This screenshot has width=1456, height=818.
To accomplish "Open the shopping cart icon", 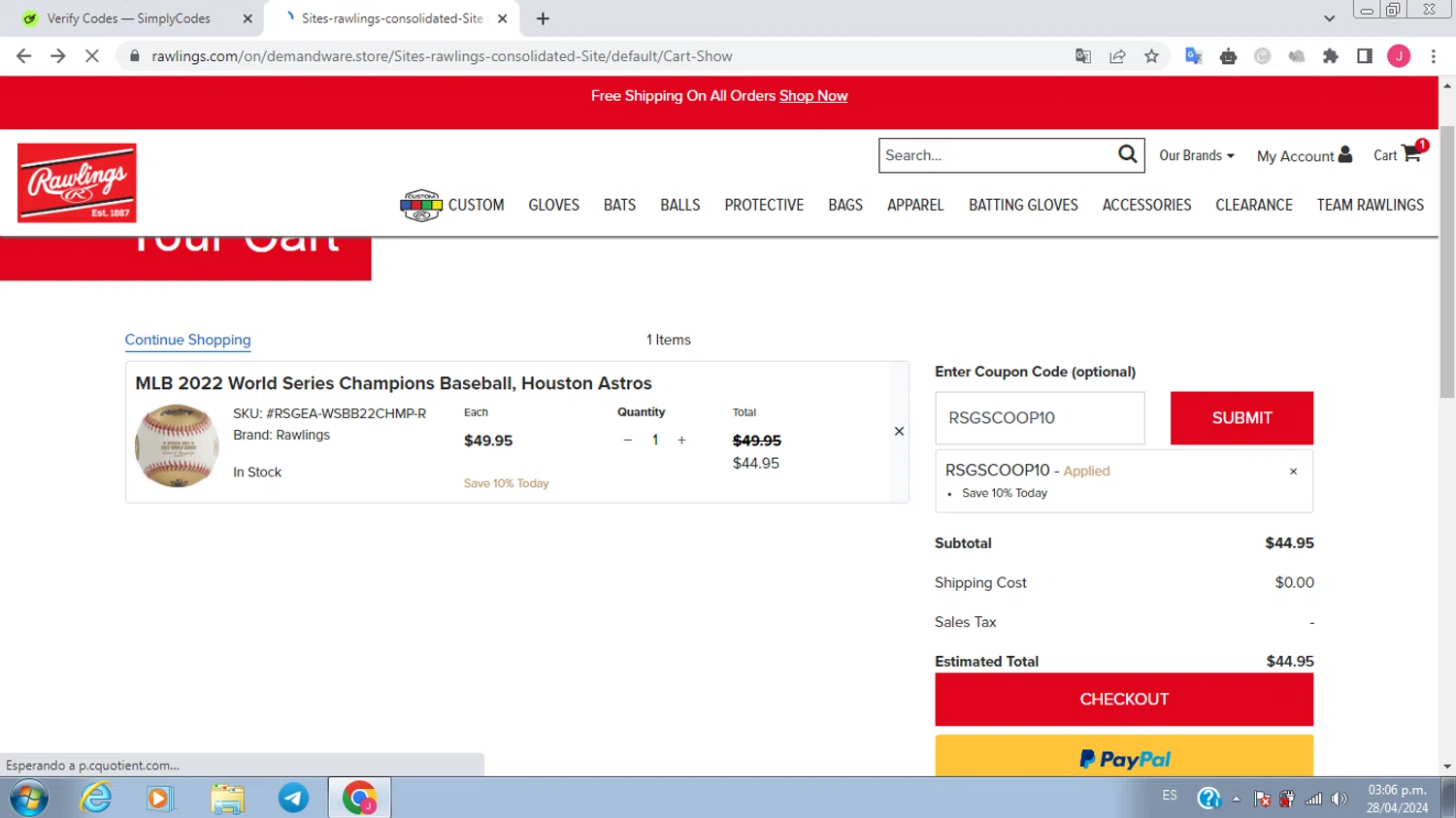I will pos(1411,153).
